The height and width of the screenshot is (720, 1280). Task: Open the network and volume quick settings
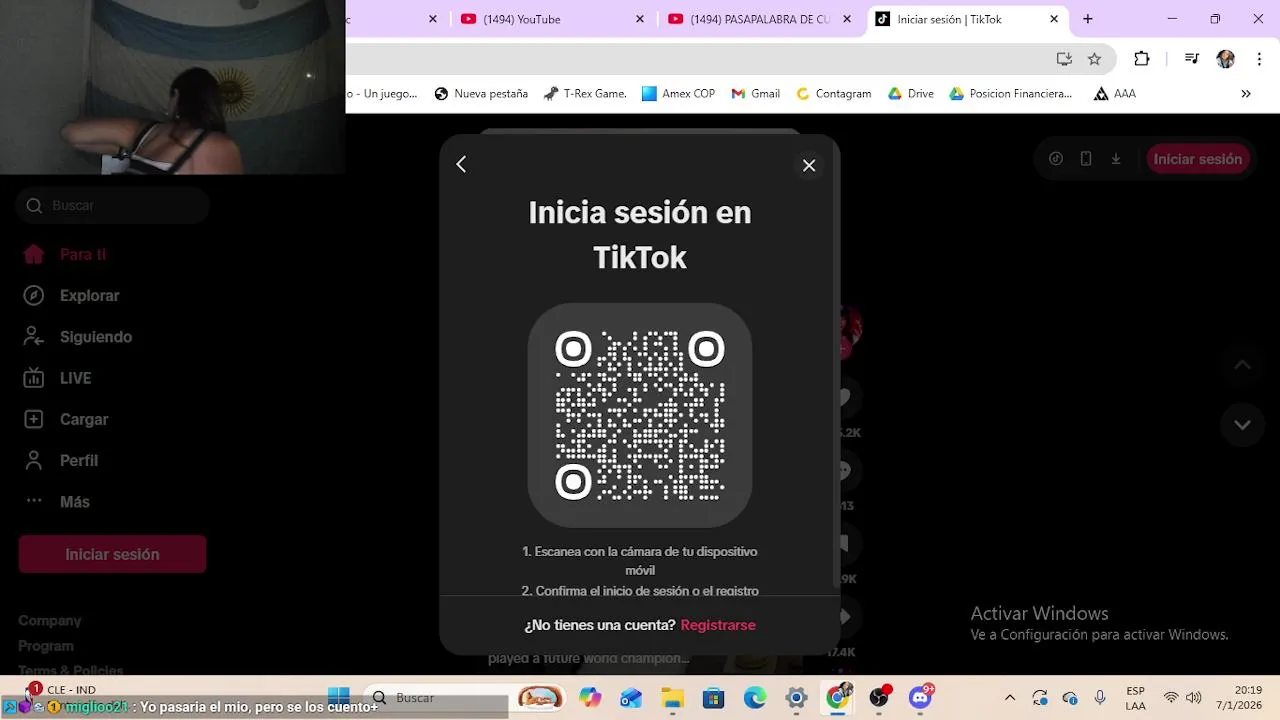pos(1182,697)
